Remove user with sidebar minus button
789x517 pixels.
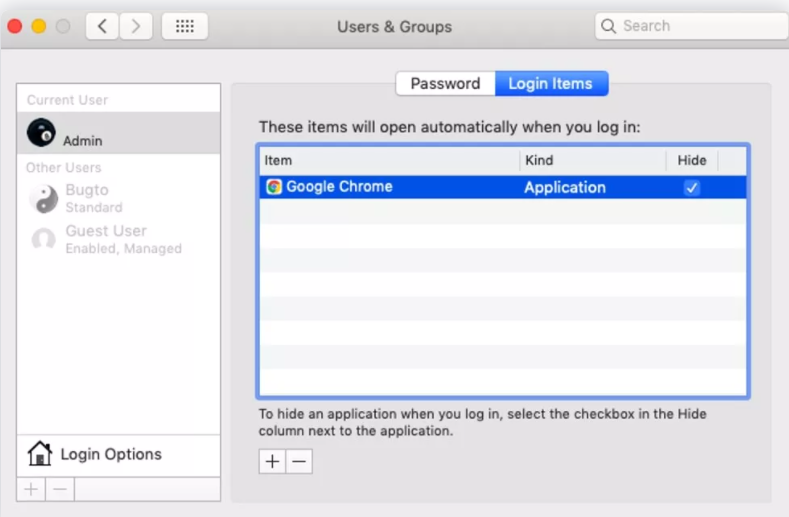[60, 489]
